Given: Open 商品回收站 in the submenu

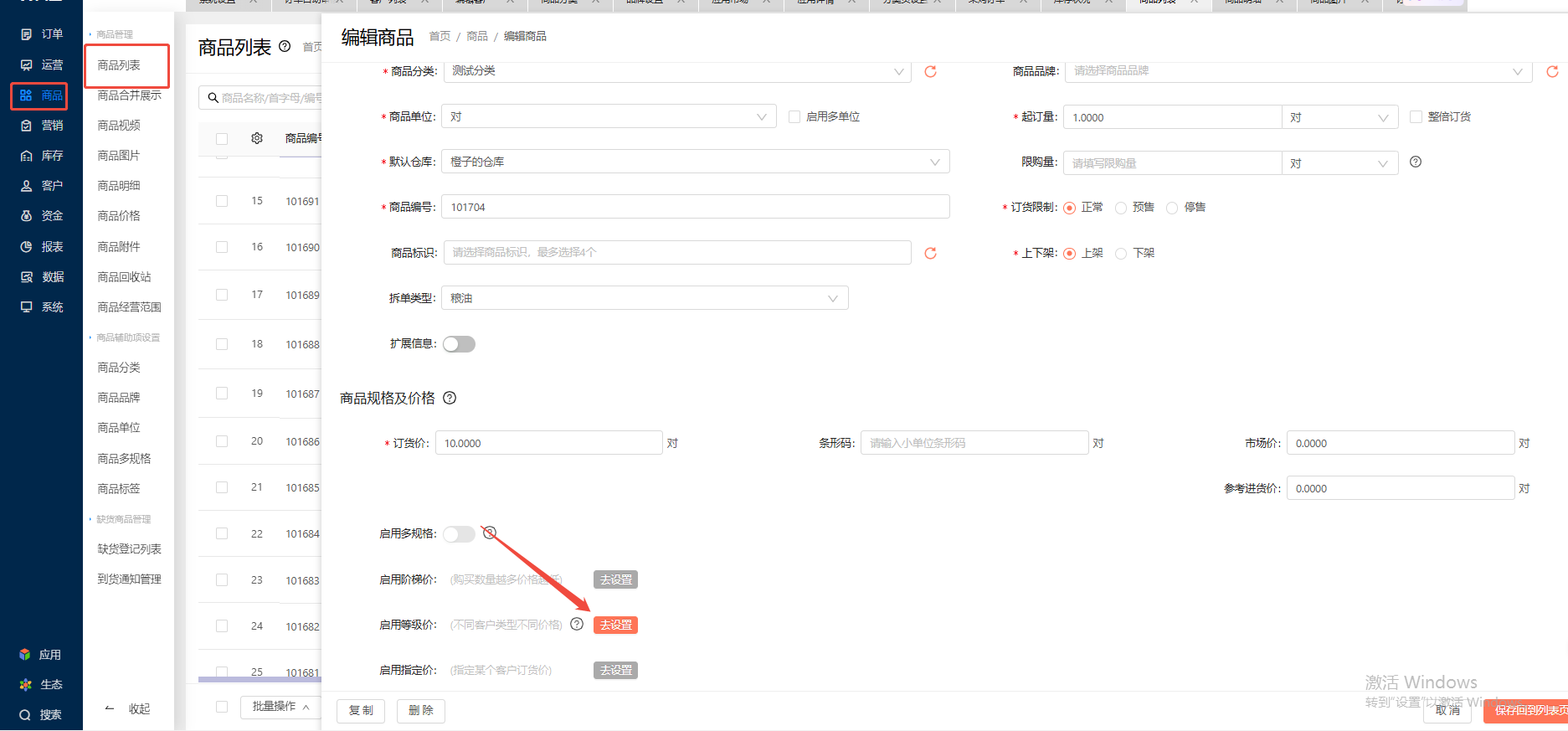Looking at the screenshot, I should coord(124,277).
